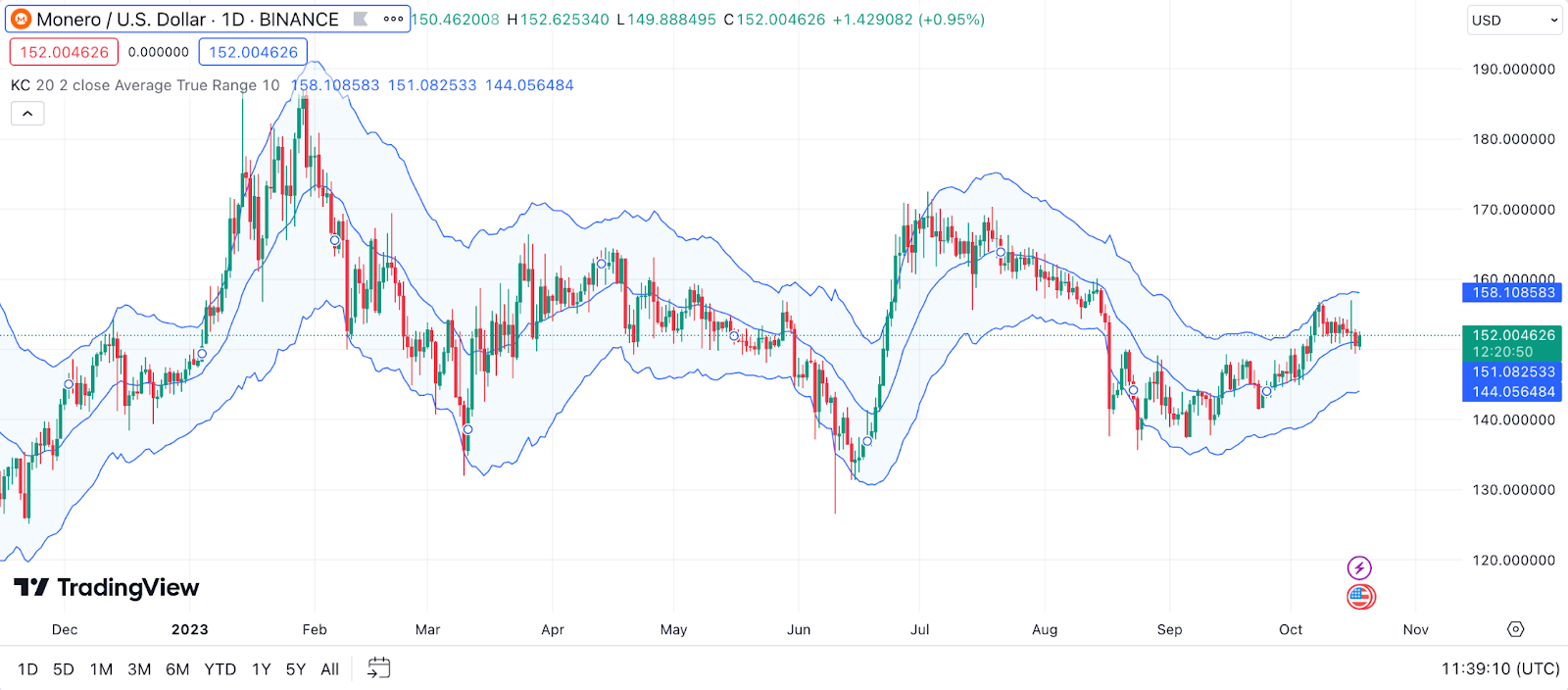1568x690 pixels.
Task: Open the USD currency dropdown
Action: (x=1514, y=20)
